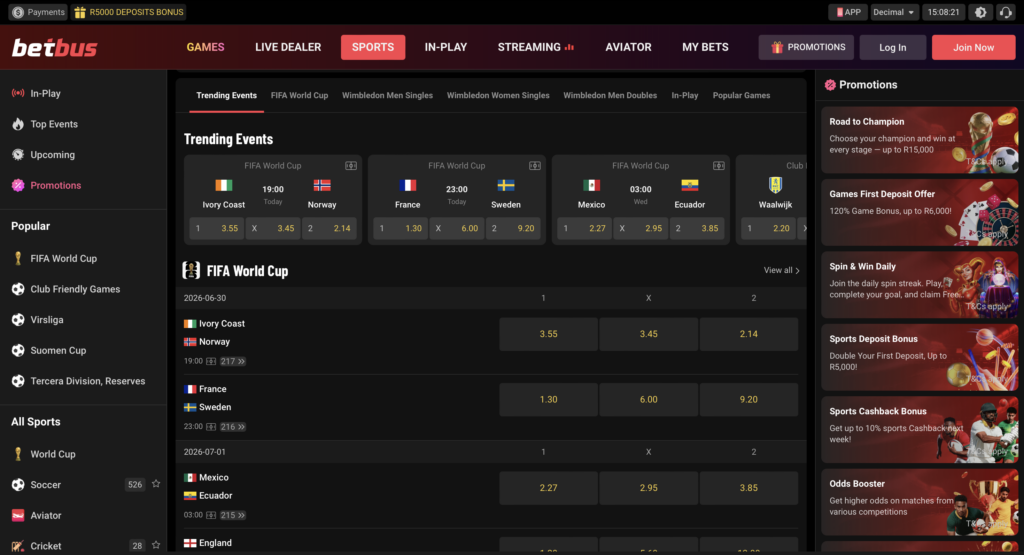Select Suomen Cup in the sidebar

click(83, 351)
